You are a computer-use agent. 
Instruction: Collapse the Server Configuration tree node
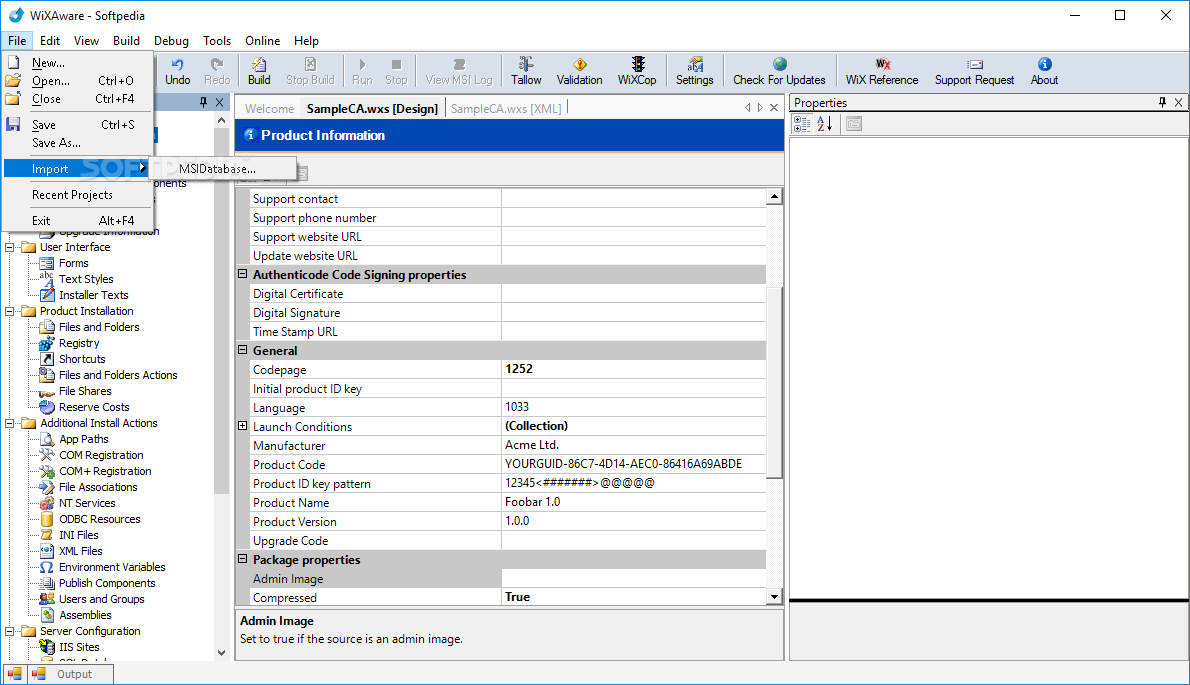(x=10, y=631)
